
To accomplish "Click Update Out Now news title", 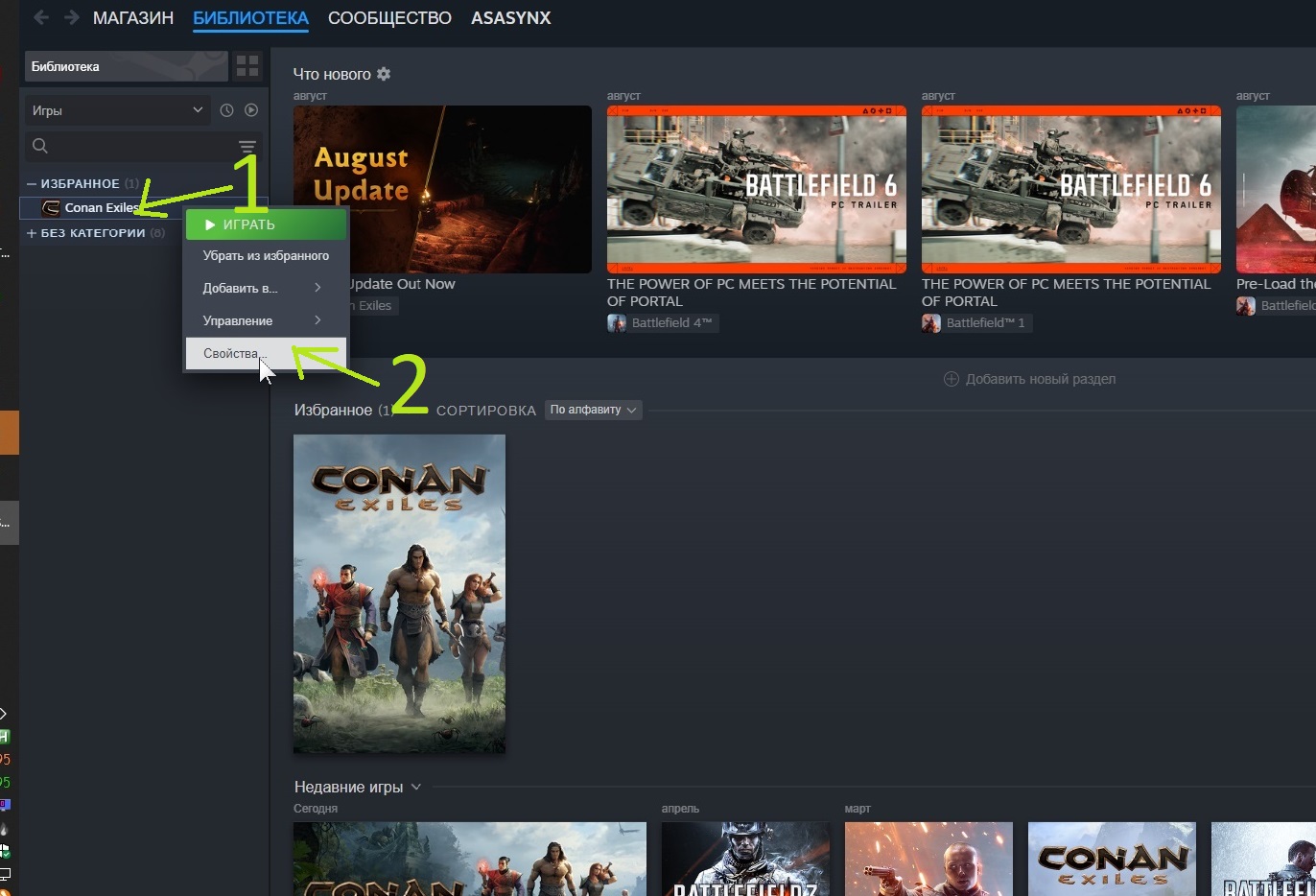I will [401, 284].
